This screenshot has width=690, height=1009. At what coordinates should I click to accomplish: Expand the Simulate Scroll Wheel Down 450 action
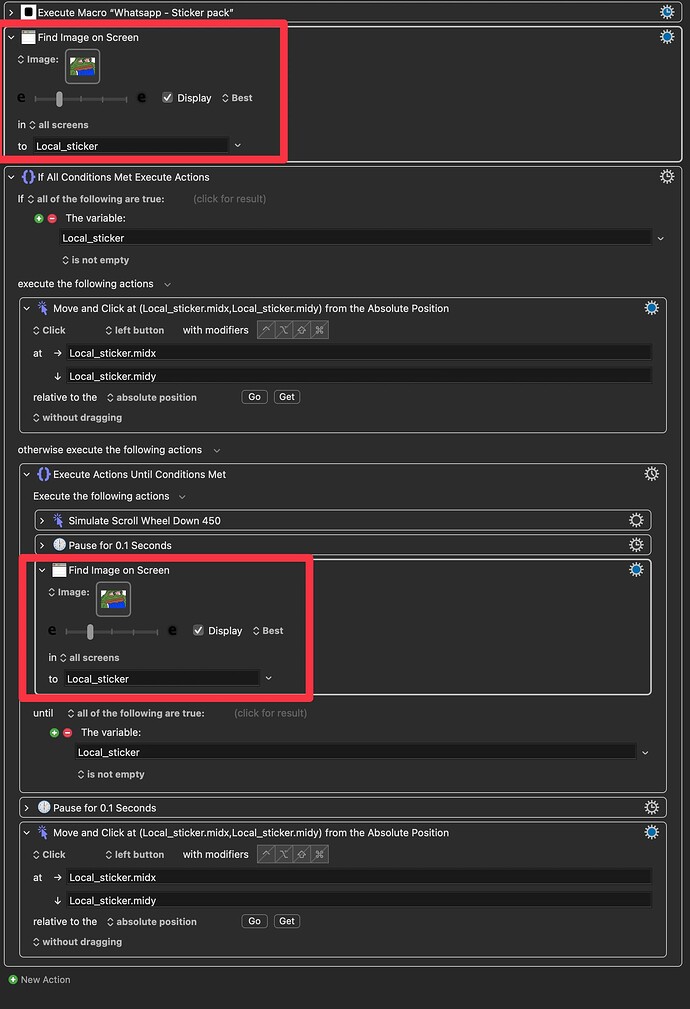tap(42, 520)
